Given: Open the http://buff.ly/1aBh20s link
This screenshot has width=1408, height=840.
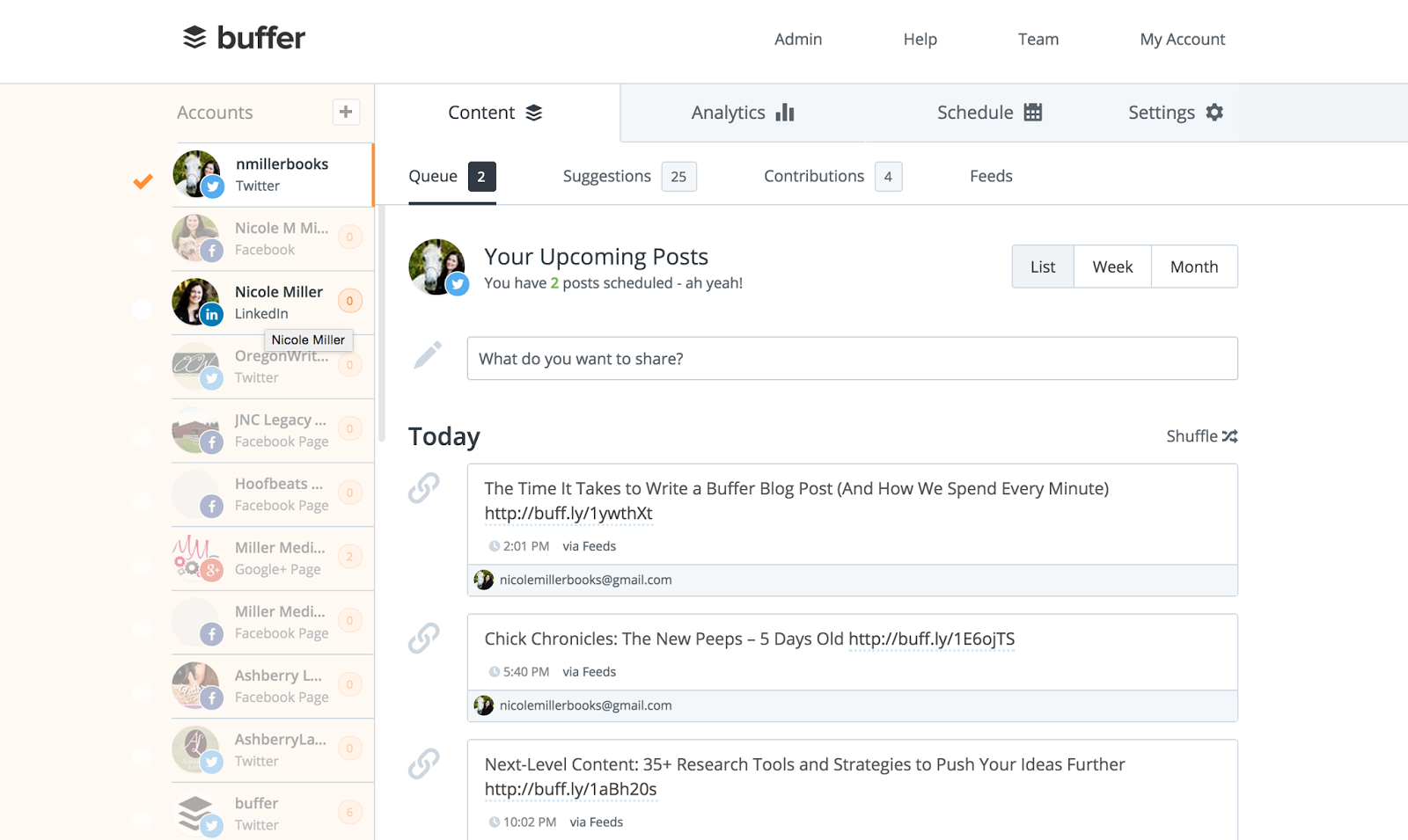Looking at the screenshot, I should (x=570, y=790).
